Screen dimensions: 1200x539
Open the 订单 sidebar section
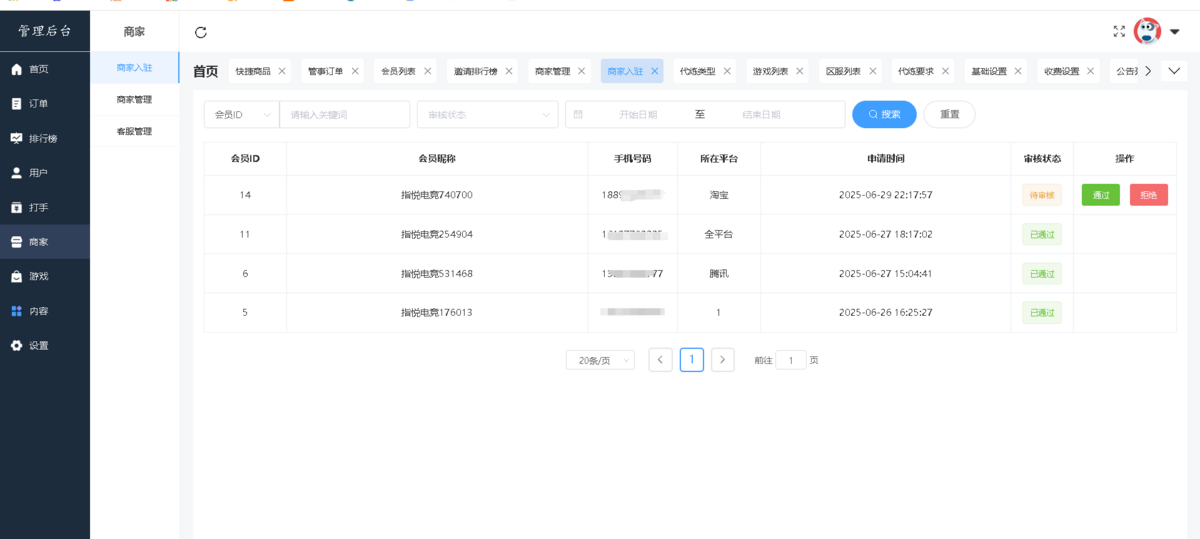pos(45,104)
